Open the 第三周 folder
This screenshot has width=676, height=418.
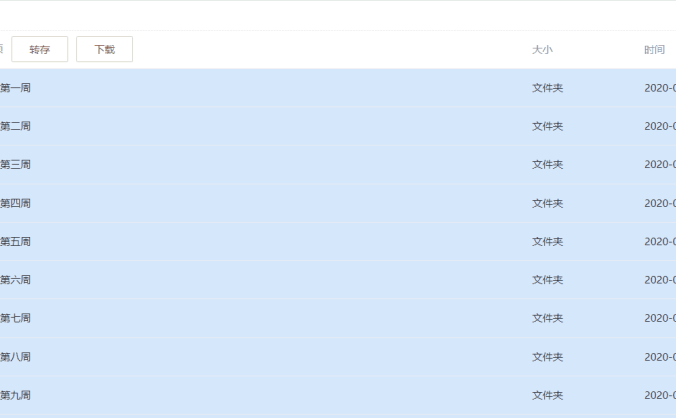pos(16,165)
